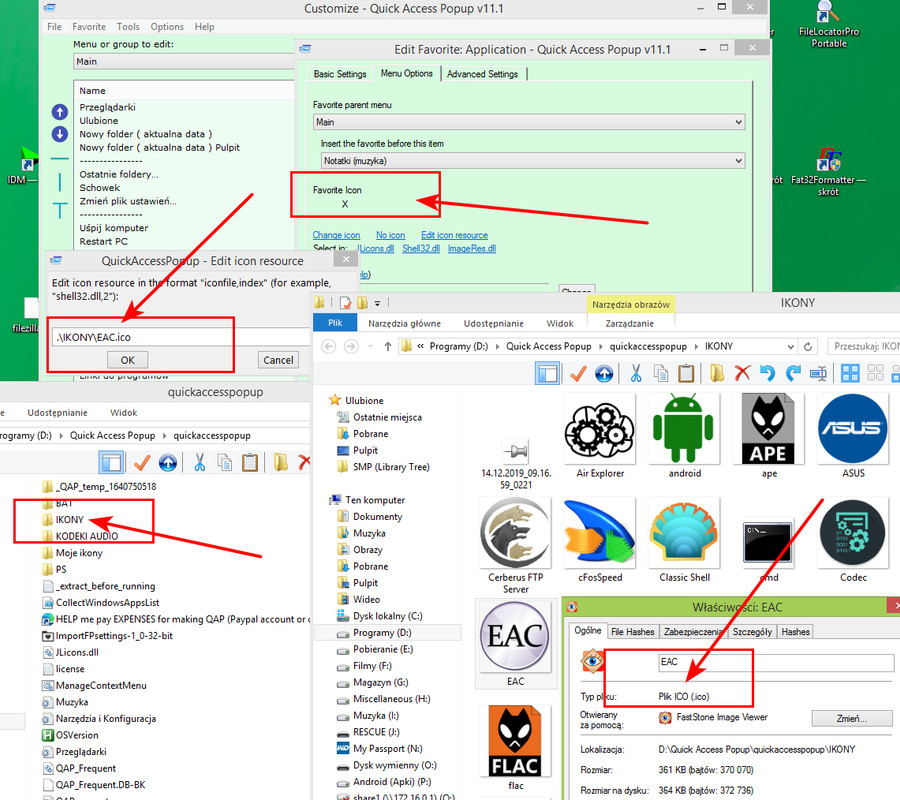Open the Favorite menu in Customize window

click(x=89, y=26)
